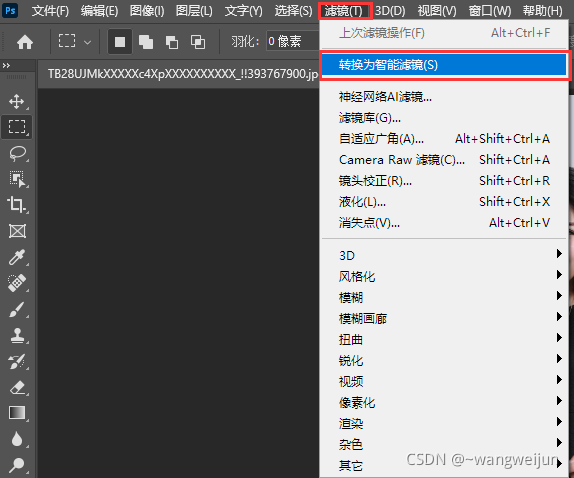Open the 文字(Y) menu

tap(243, 11)
